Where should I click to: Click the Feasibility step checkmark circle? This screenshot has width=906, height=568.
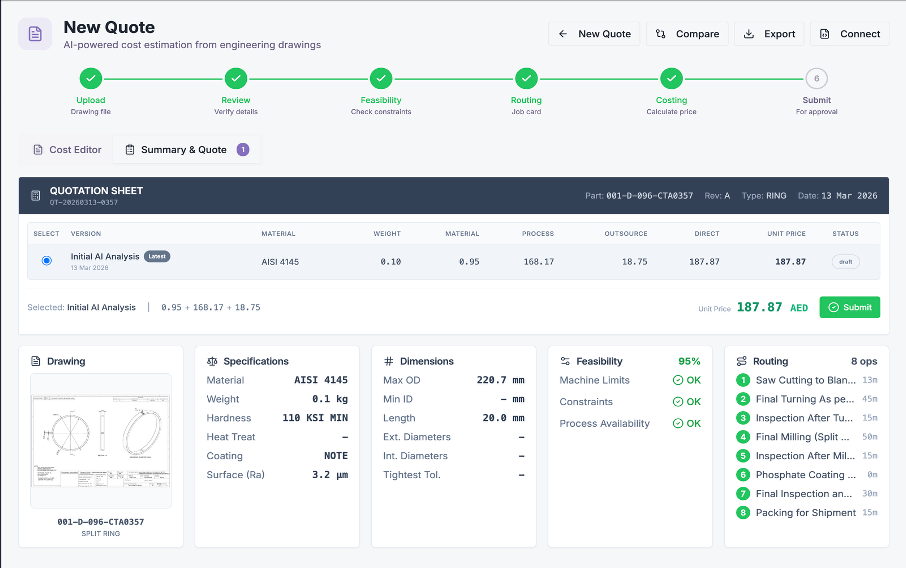click(381, 79)
